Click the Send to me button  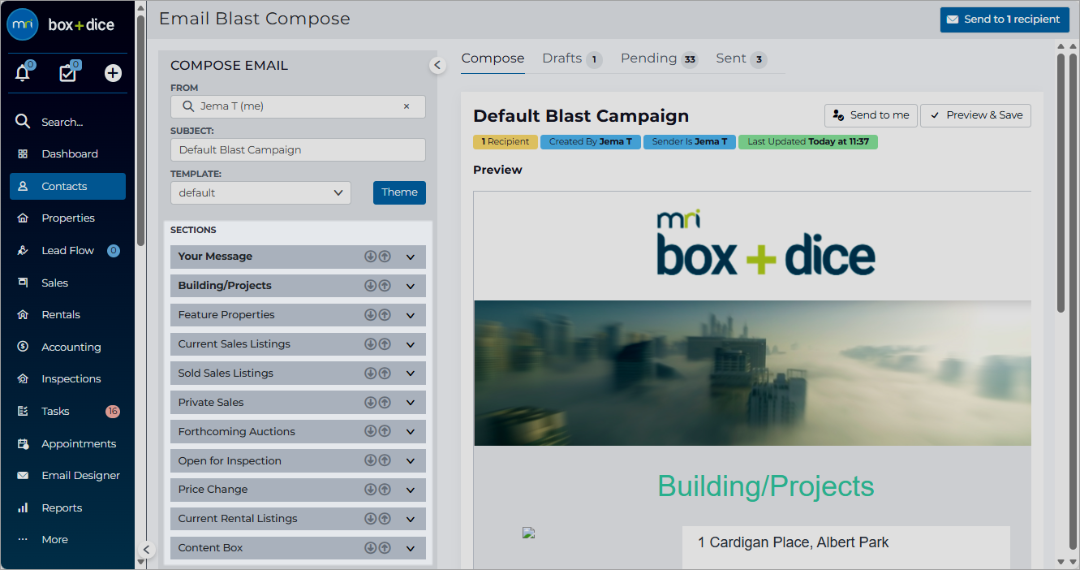[871, 116]
